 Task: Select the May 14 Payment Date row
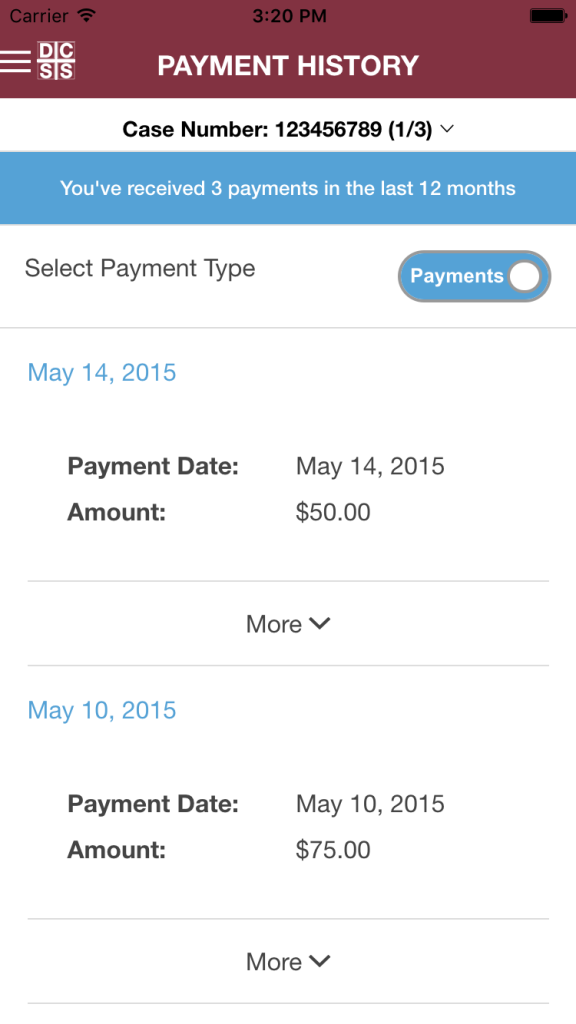coord(256,466)
